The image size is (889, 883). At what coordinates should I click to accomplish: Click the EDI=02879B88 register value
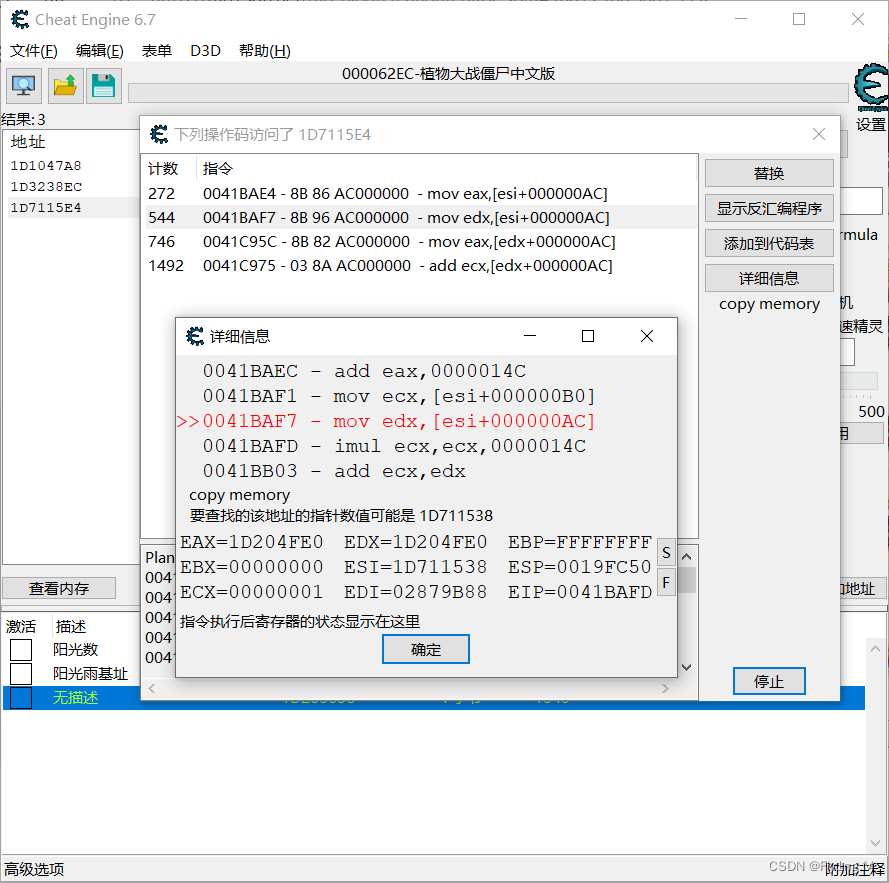(415, 592)
